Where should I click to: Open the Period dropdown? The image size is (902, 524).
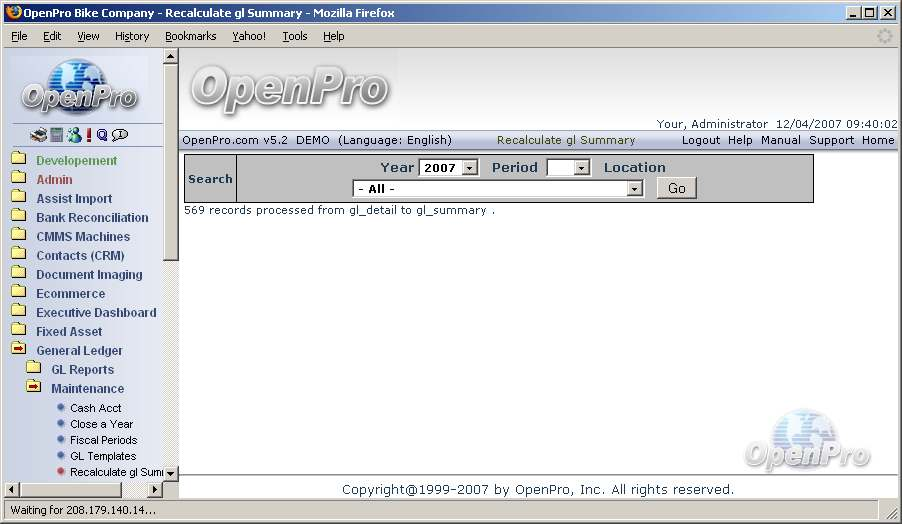[568, 168]
